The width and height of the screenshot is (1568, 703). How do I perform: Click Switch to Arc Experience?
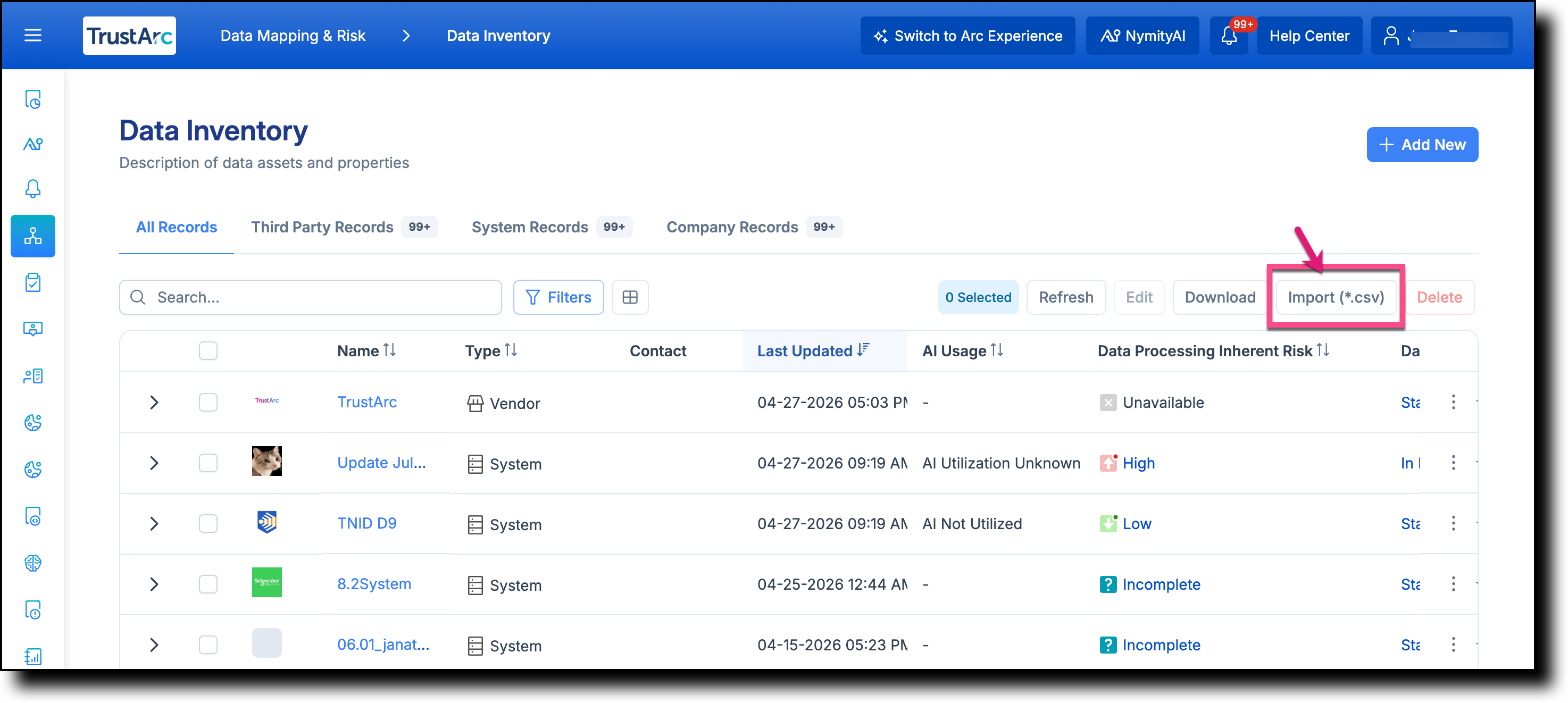pos(968,36)
